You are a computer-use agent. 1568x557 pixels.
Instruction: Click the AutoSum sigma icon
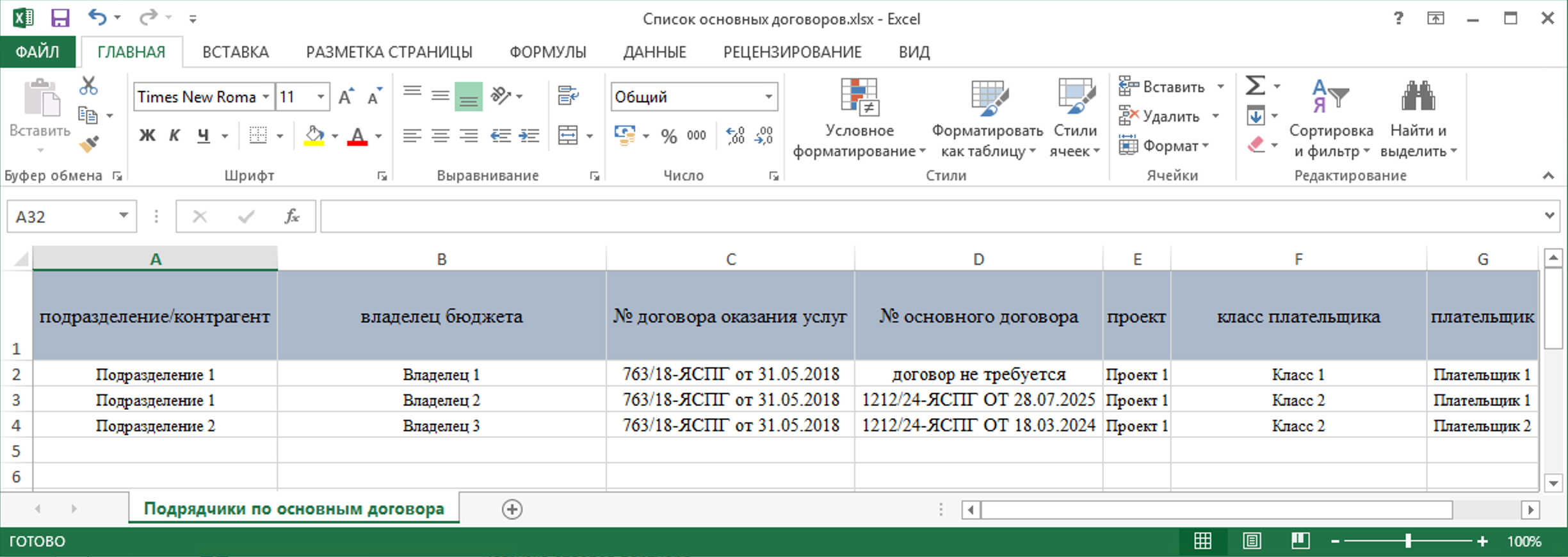(x=1254, y=86)
